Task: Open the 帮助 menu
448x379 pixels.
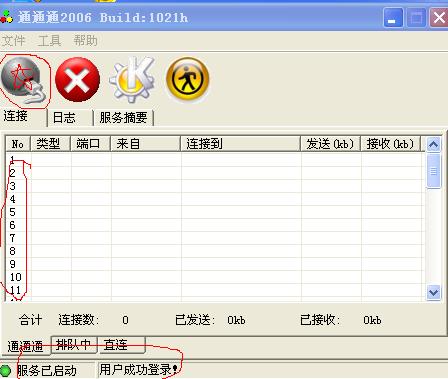Action: click(x=85, y=41)
